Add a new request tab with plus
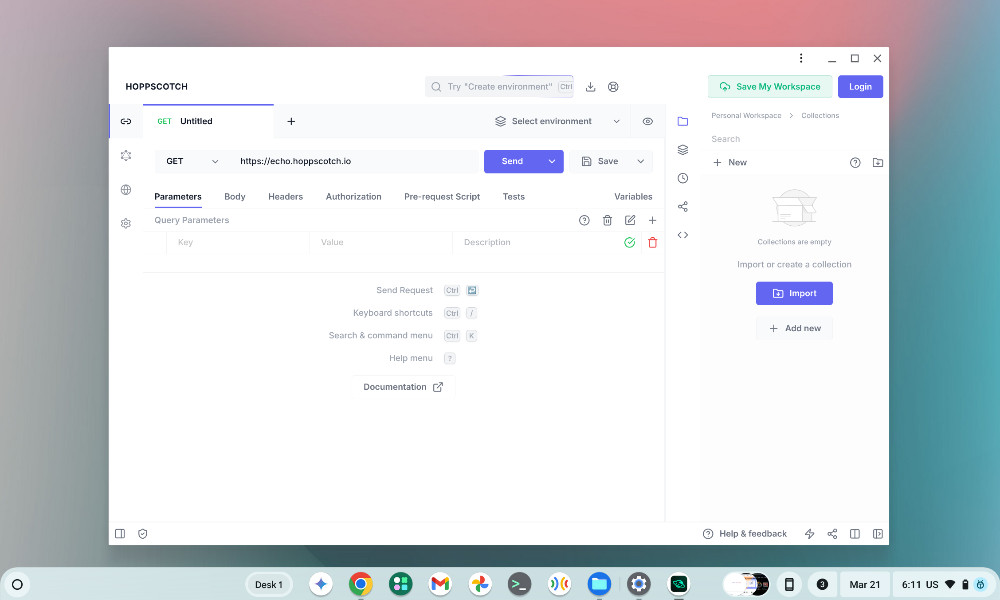 point(291,121)
